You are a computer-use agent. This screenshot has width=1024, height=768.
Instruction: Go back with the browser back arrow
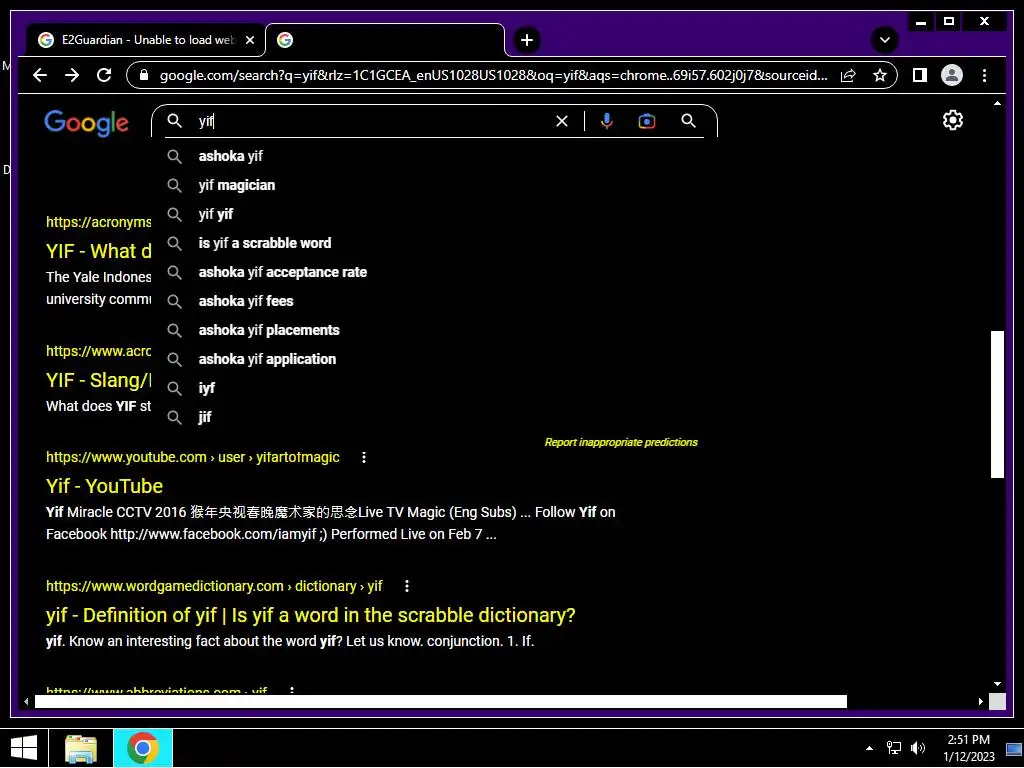click(x=40, y=75)
